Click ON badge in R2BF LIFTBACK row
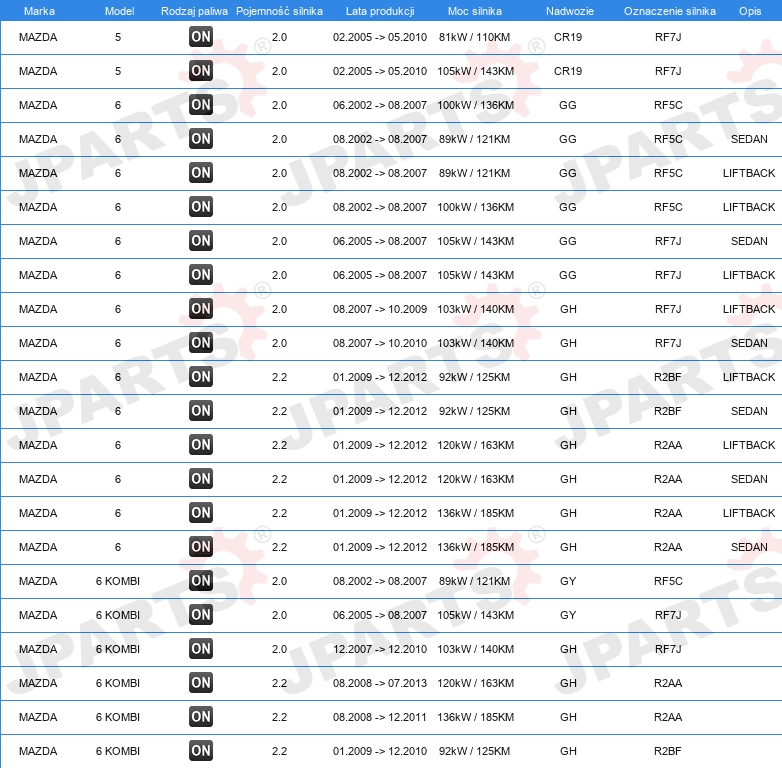The width and height of the screenshot is (782, 768). click(x=201, y=377)
